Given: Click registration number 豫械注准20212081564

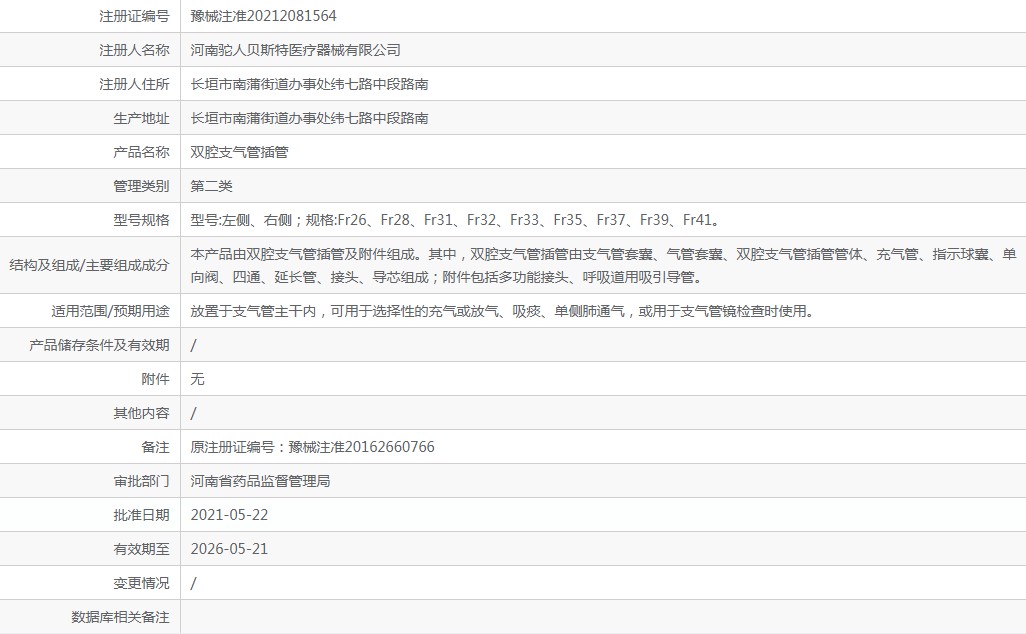Looking at the screenshot, I should point(263,16).
